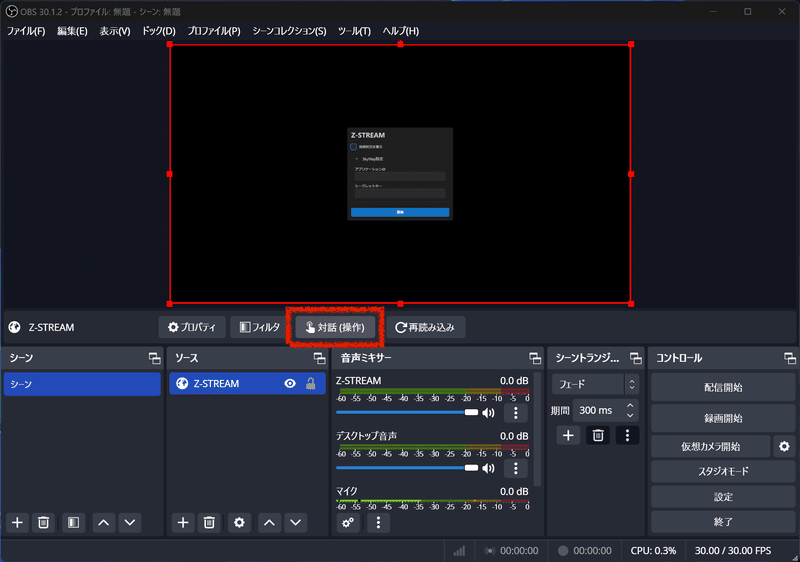Move source up with arrow
Screen dimensions: 800x562
[269, 523]
